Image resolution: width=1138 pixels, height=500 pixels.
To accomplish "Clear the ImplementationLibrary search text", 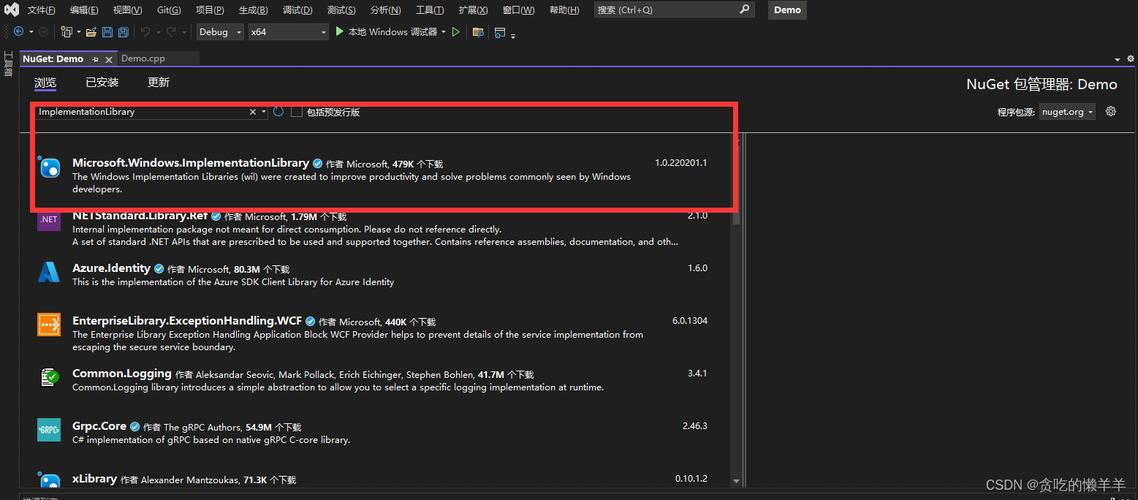I will [253, 112].
